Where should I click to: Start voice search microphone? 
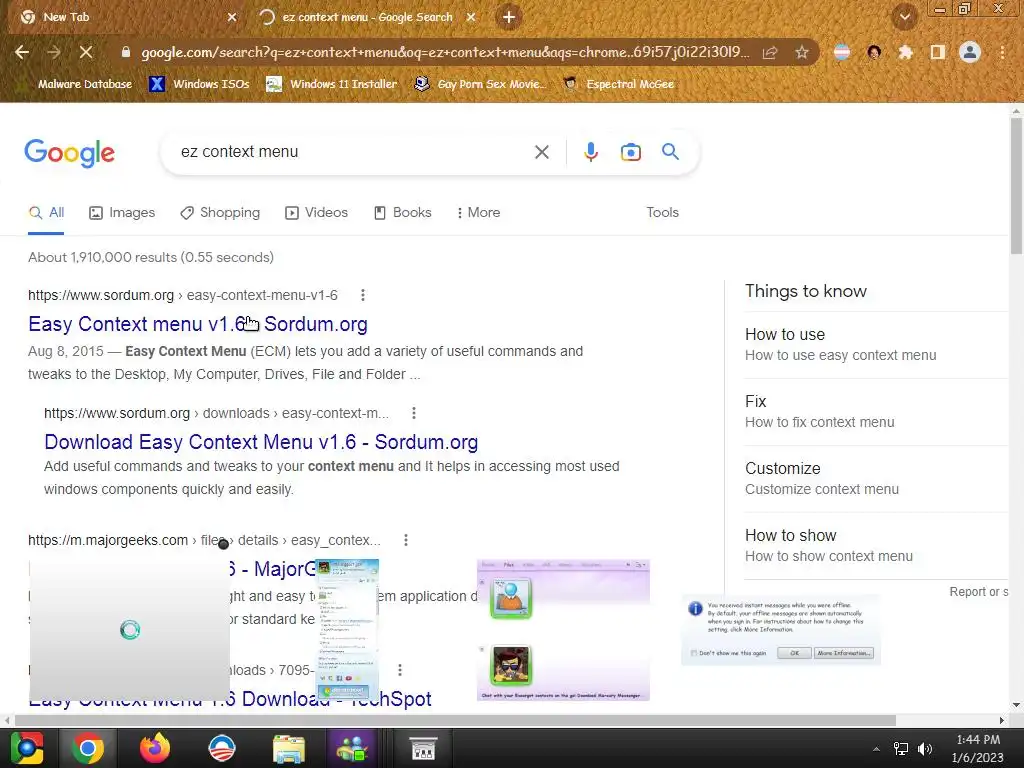[590, 152]
